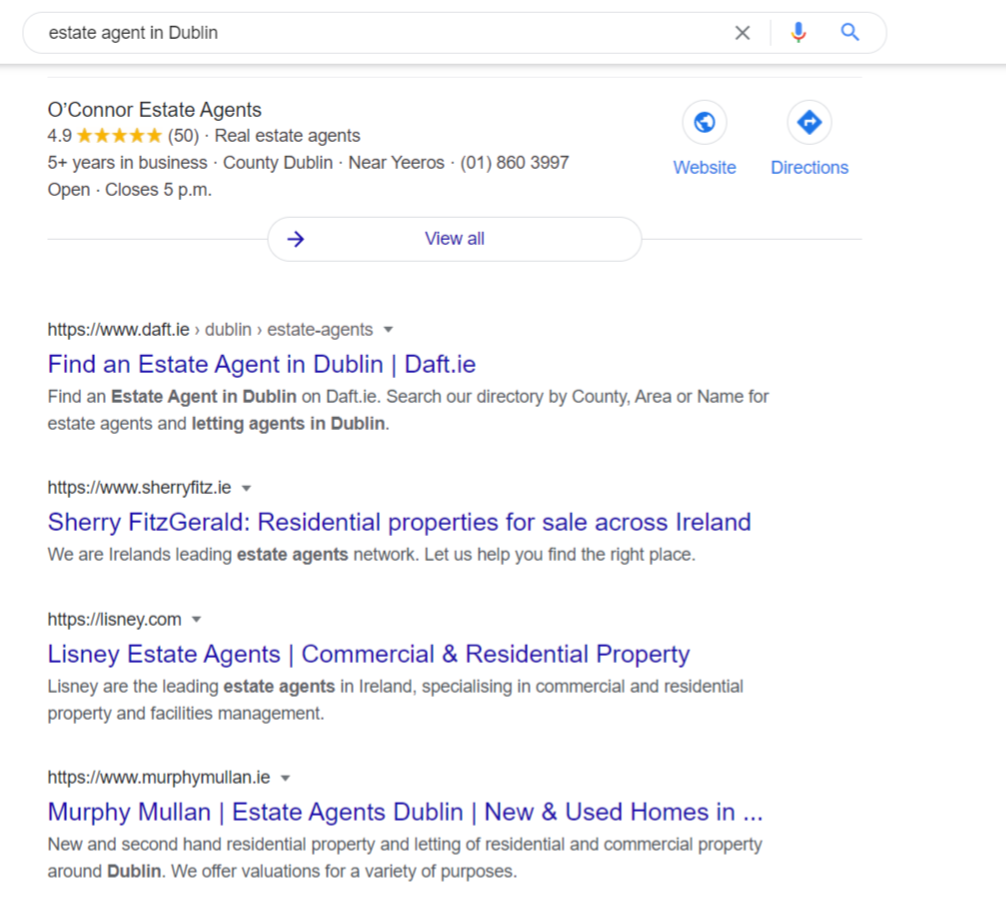Expand the dropdown arrow beside lisney.com URL
The image size is (1007, 912).
click(197, 620)
